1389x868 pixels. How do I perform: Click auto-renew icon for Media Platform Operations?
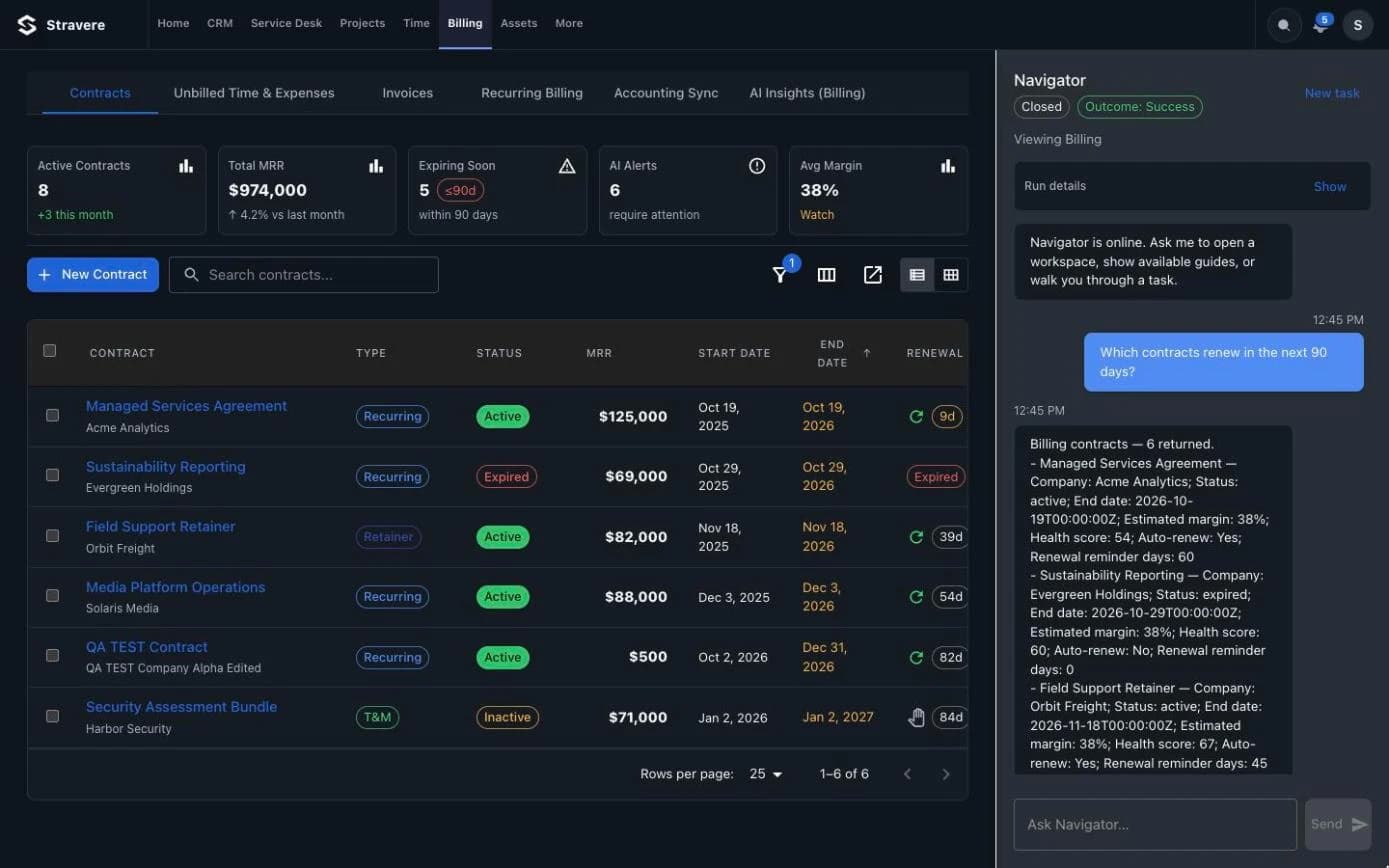tap(916, 597)
